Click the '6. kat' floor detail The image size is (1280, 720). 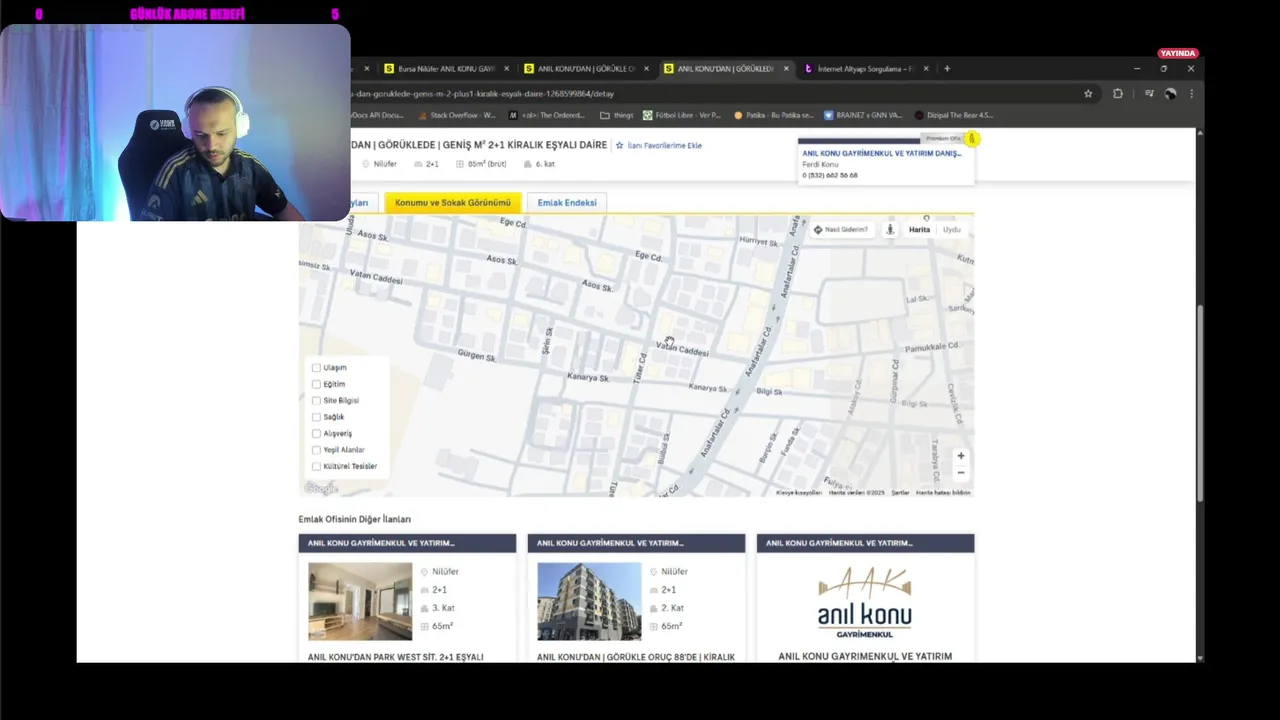(x=540, y=164)
